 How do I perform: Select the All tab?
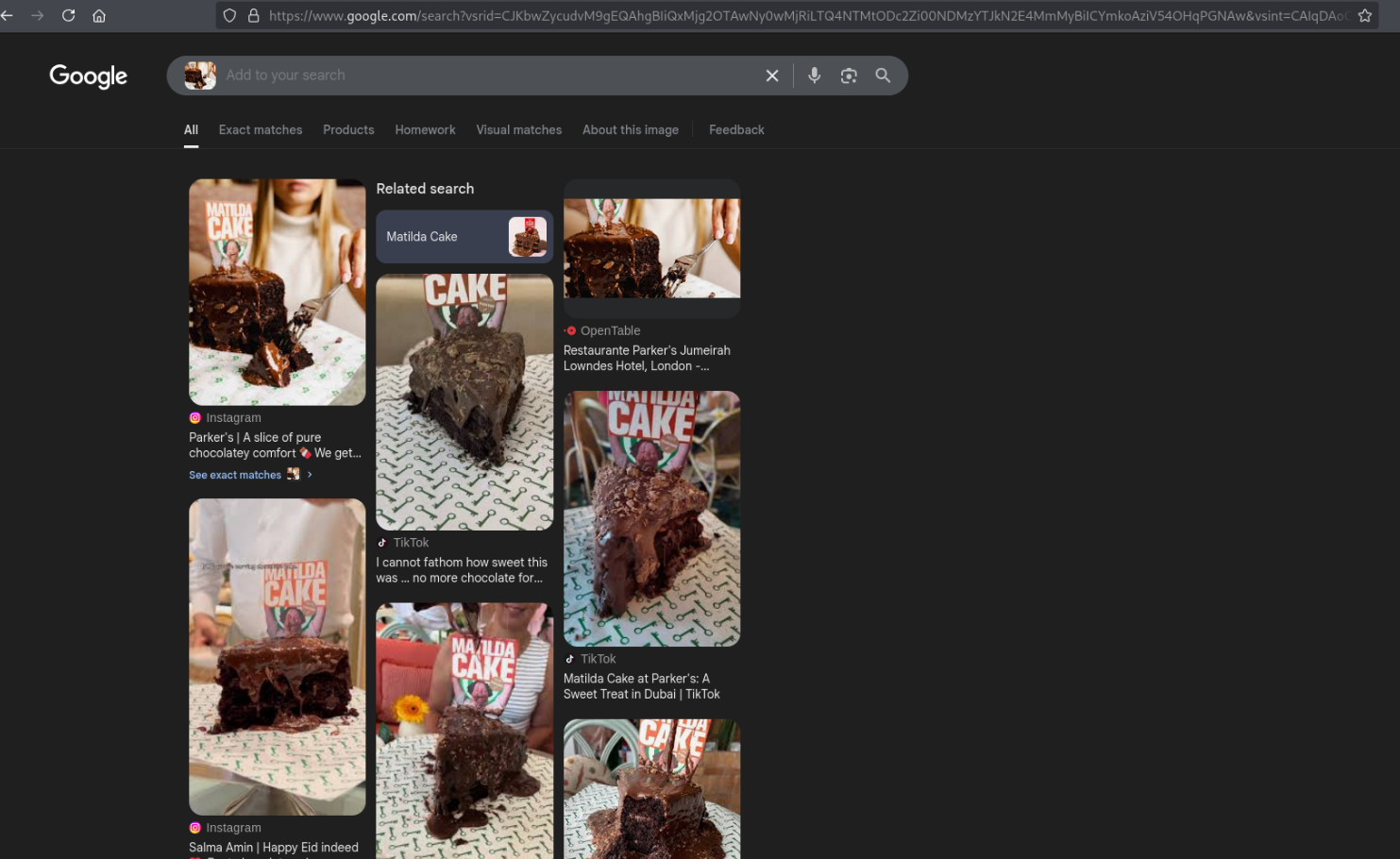point(191,130)
